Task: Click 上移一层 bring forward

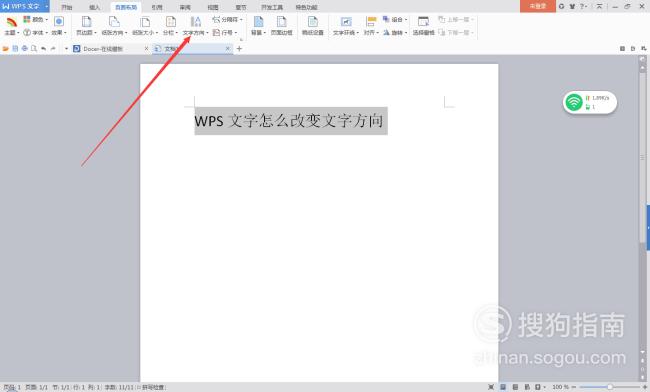Action: tap(456, 19)
